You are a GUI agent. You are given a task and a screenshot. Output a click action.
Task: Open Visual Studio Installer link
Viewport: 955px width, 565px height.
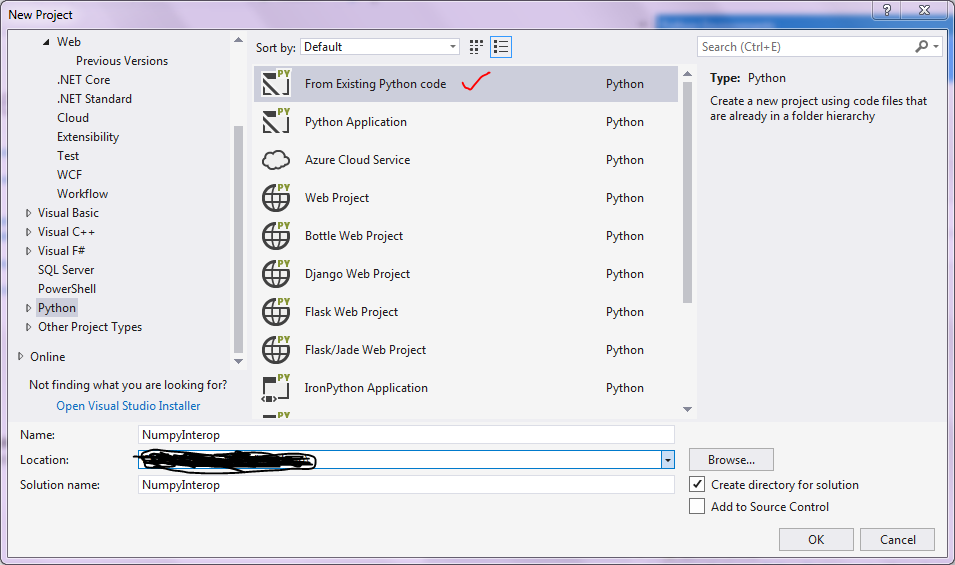coord(128,405)
